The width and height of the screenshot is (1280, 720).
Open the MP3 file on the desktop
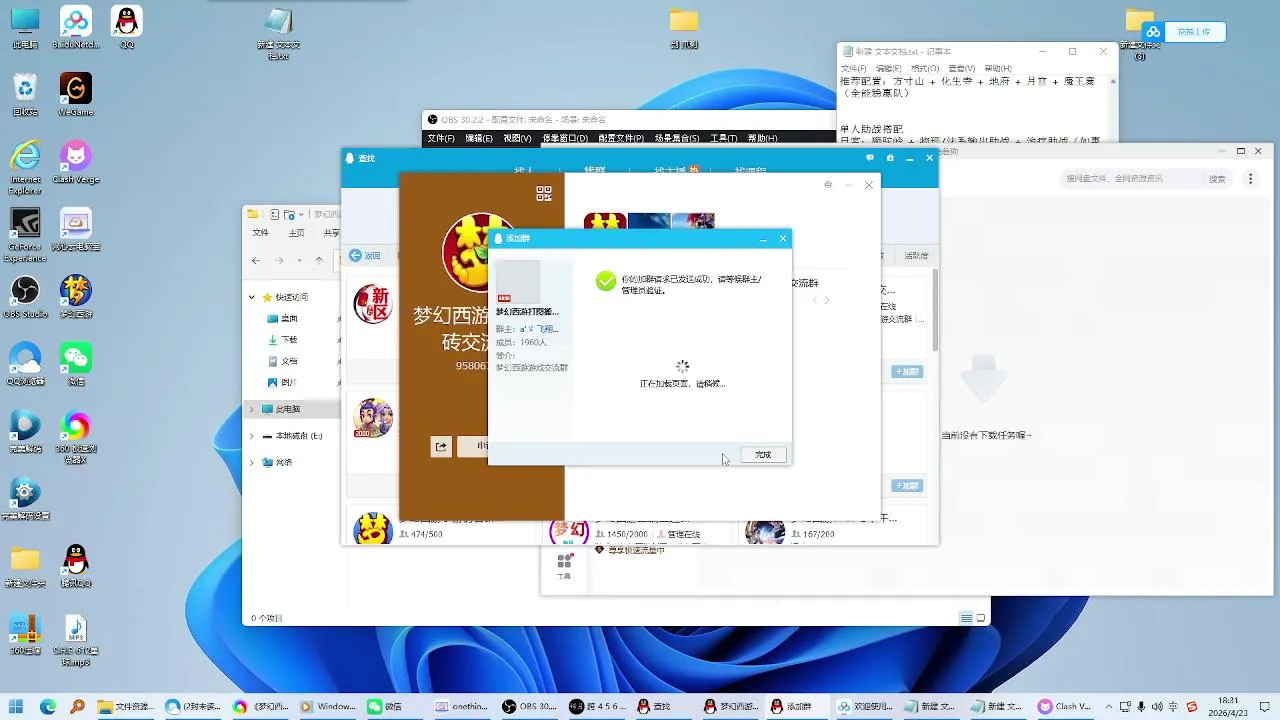(76, 640)
